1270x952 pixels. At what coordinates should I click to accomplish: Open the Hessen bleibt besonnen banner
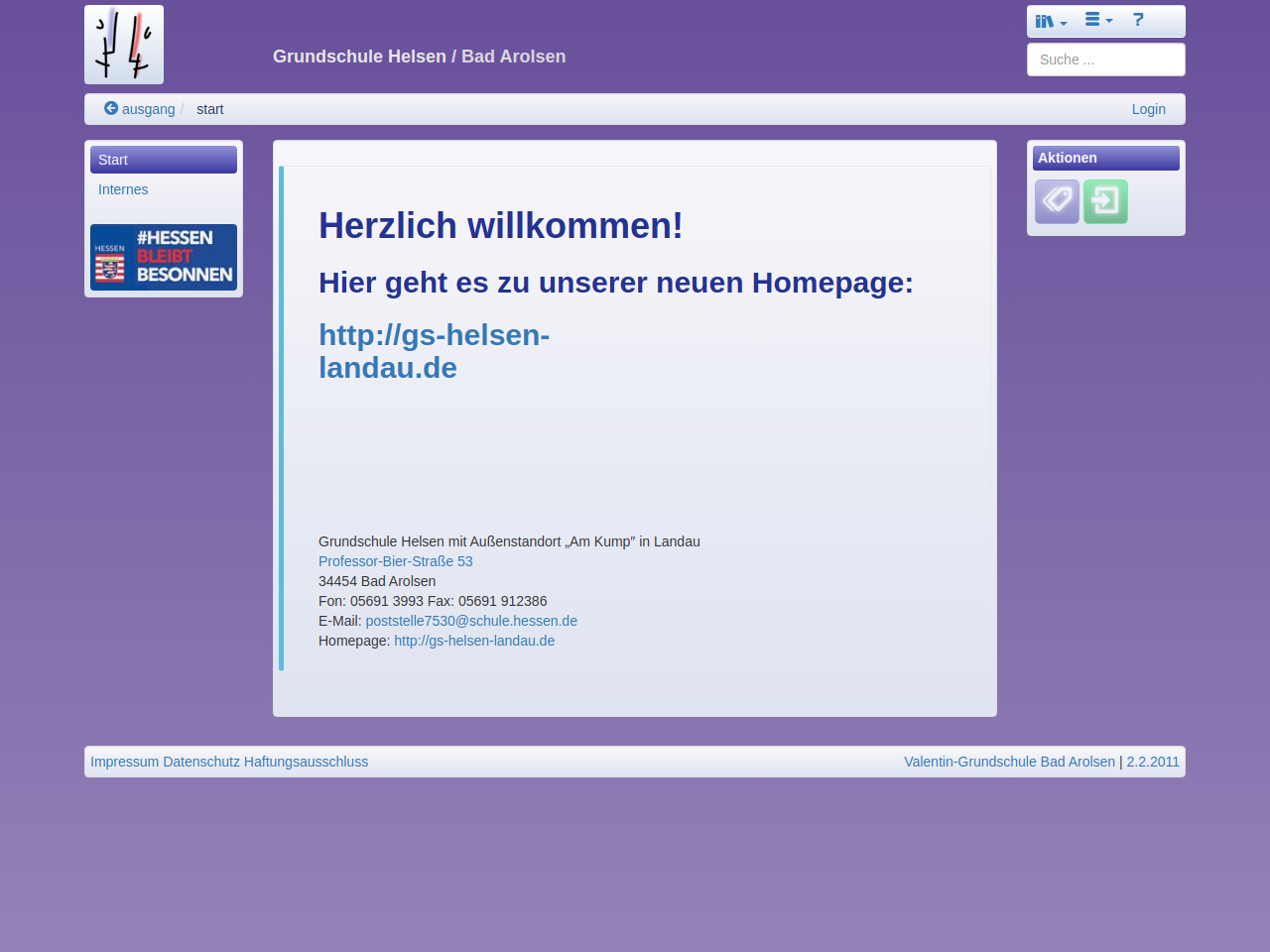click(164, 257)
